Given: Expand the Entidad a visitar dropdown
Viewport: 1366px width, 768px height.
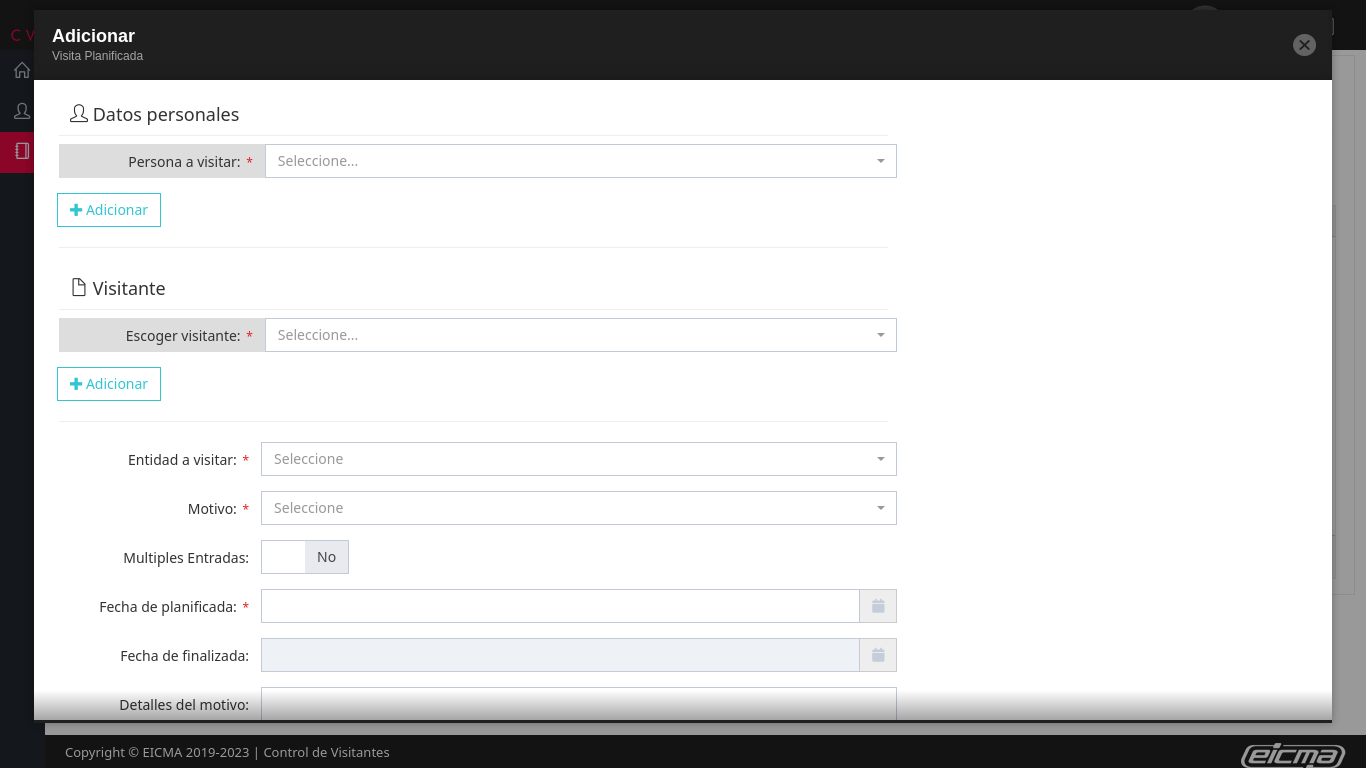Looking at the screenshot, I should pos(578,459).
